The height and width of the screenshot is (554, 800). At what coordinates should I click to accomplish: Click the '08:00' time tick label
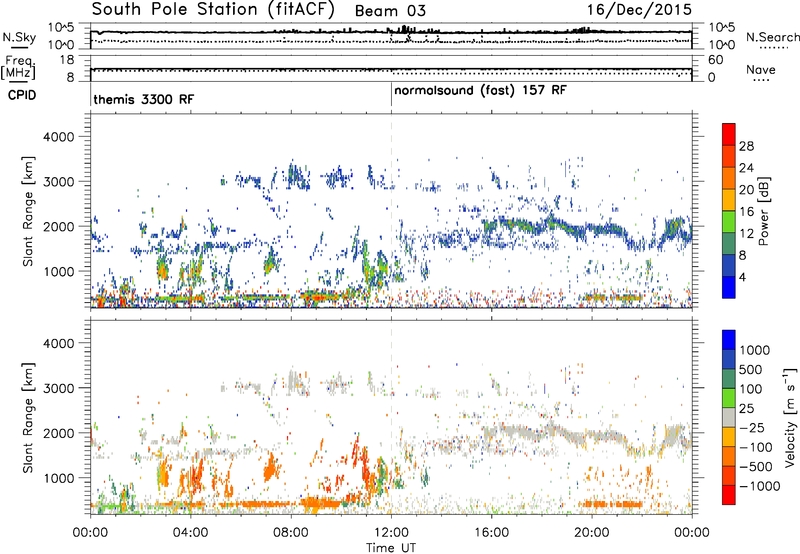click(291, 533)
